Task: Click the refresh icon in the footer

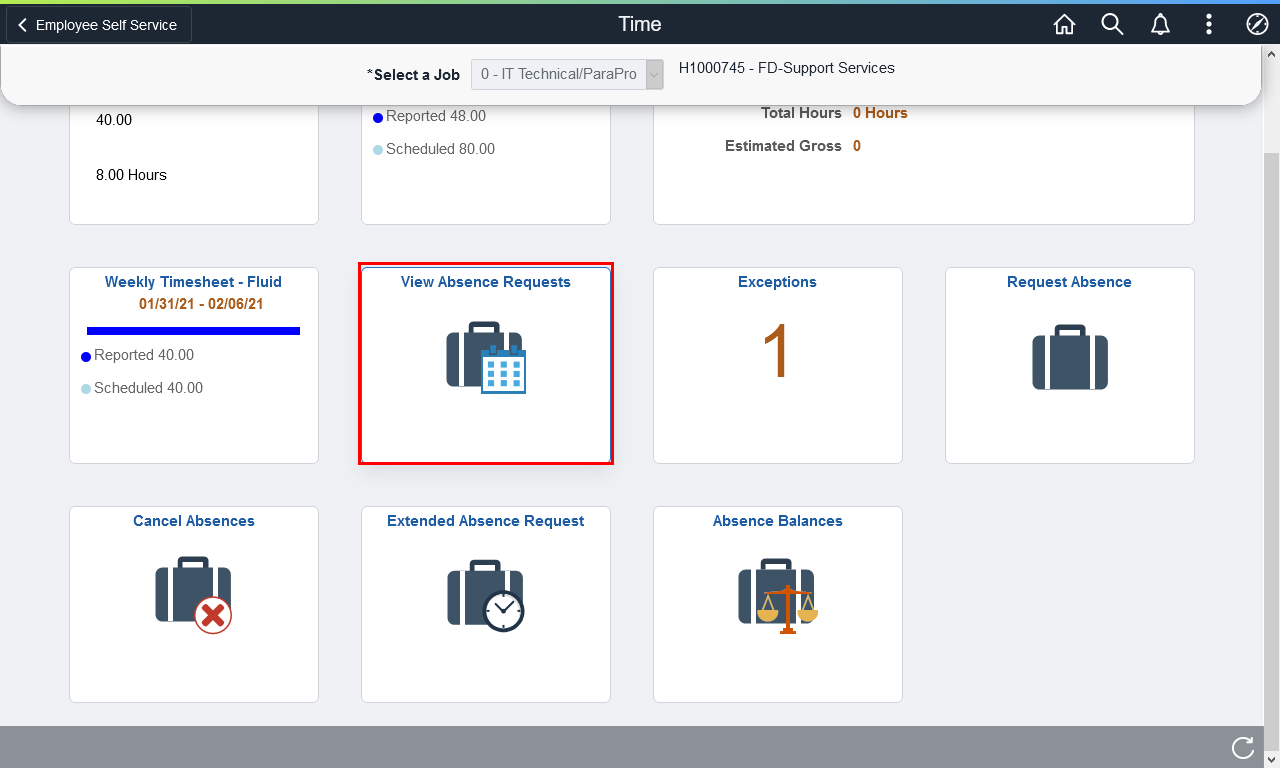Action: click(1243, 747)
